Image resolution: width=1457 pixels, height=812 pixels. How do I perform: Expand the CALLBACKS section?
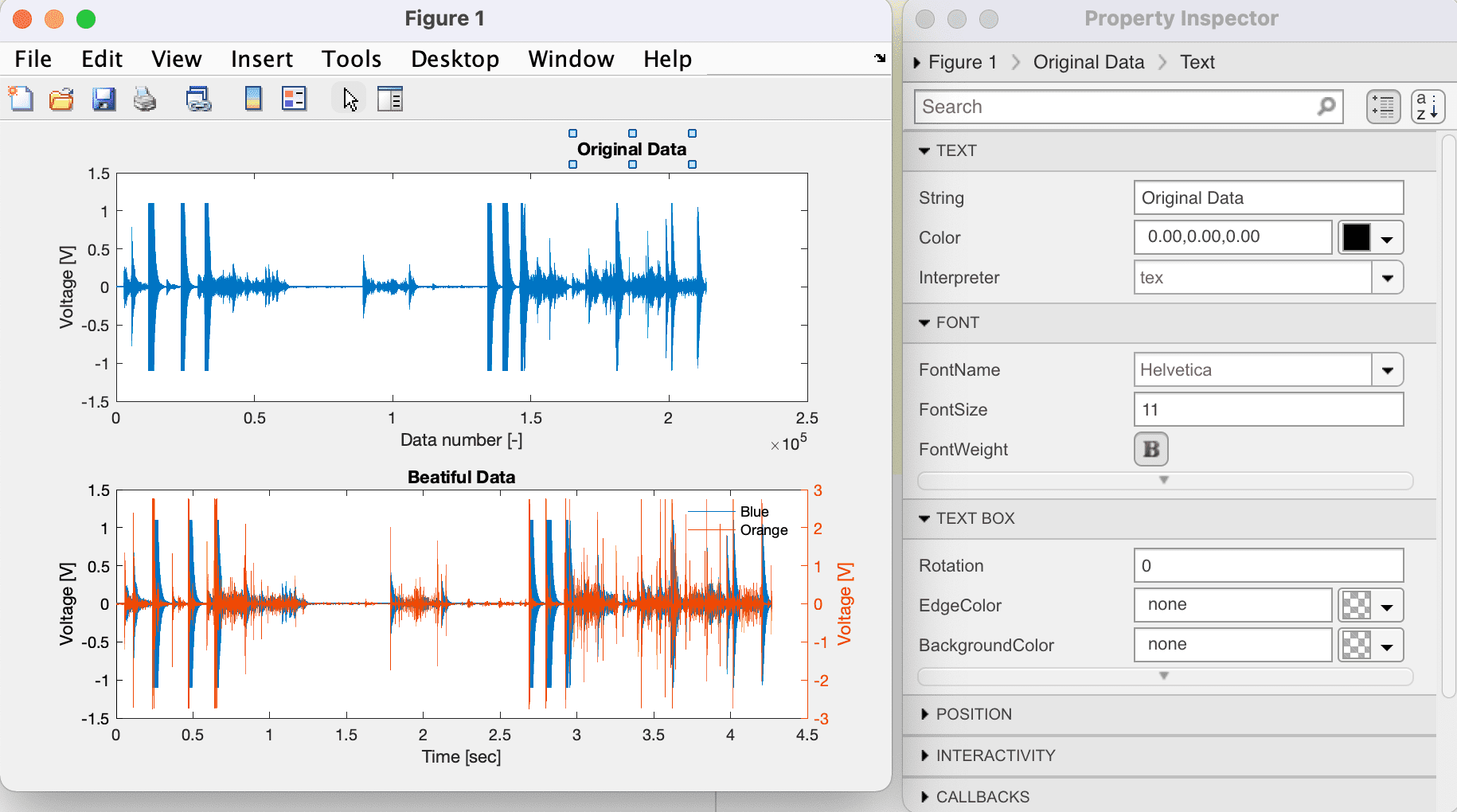pos(924,797)
